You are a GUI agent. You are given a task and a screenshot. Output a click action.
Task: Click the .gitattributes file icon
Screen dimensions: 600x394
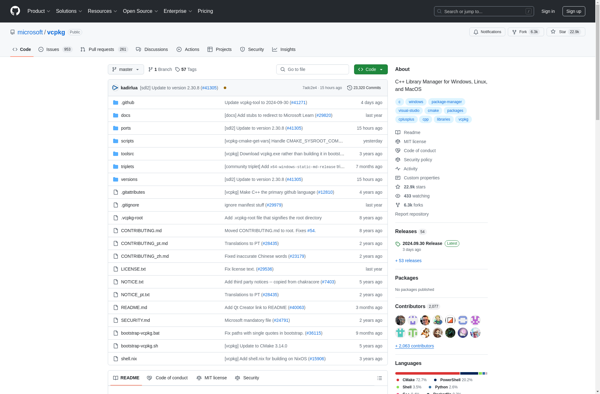pyautogui.click(x=116, y=192)
